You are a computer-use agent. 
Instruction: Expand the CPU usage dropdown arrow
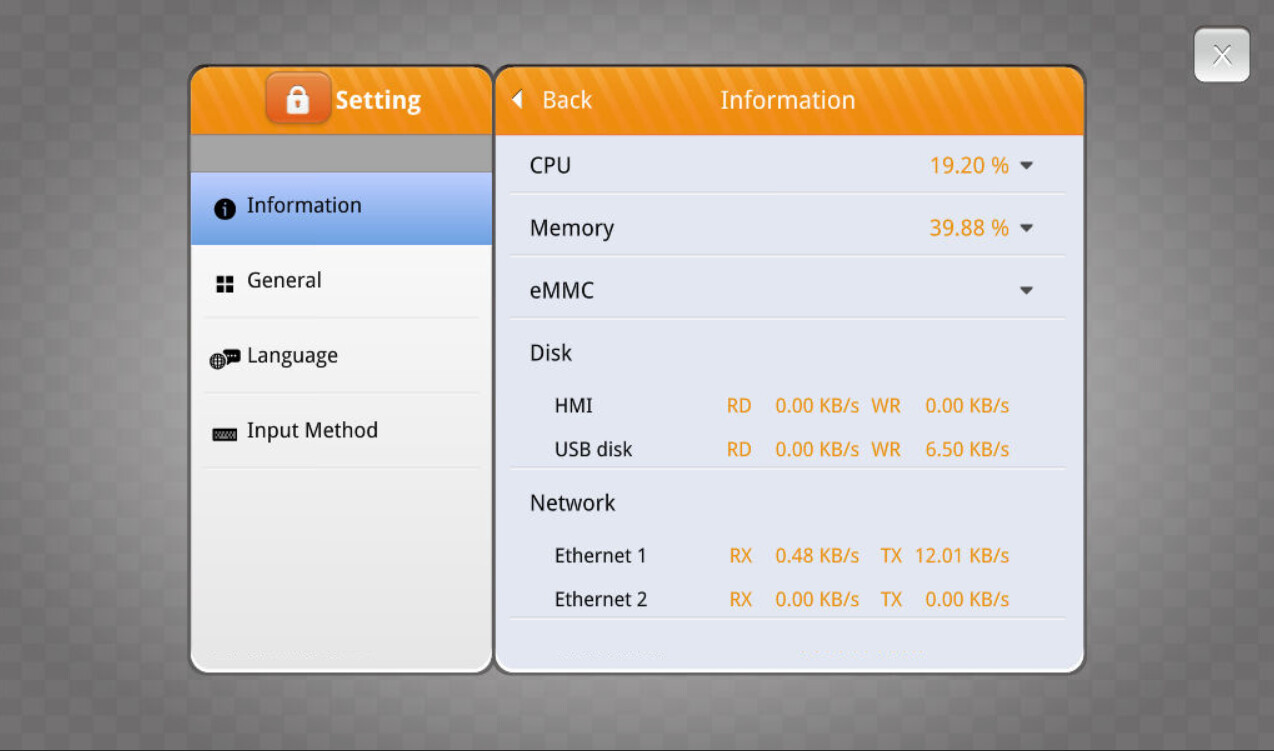click(1026, 166)
